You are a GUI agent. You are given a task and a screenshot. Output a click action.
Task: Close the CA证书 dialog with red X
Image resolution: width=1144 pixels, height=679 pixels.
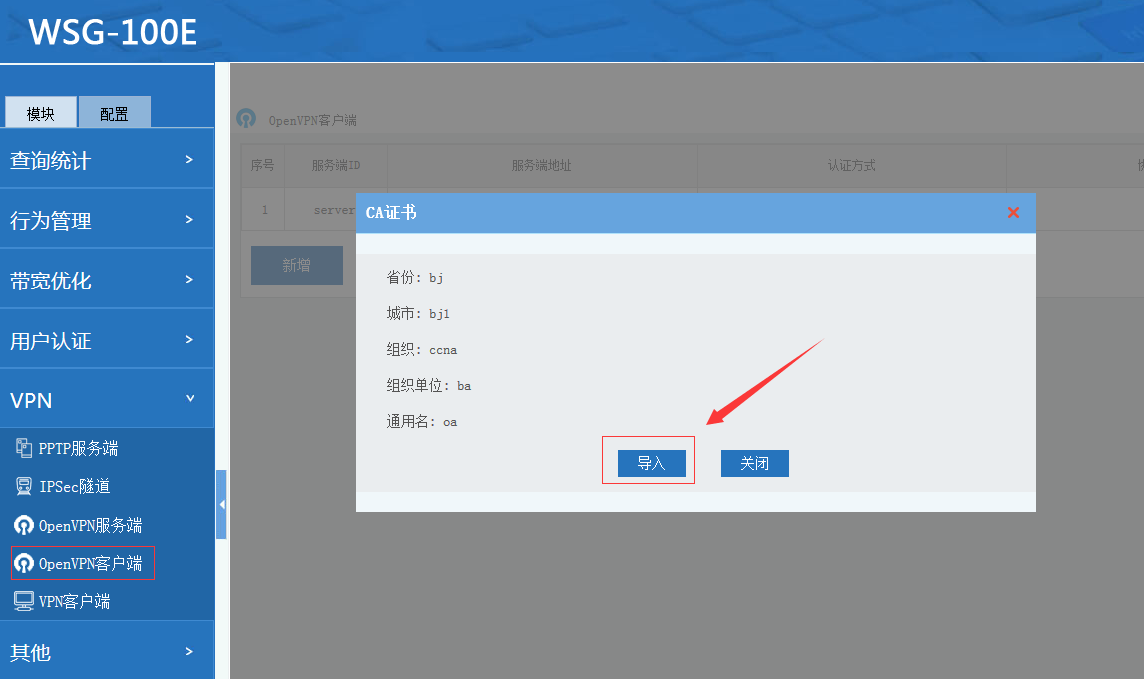click(x=1013, y=213)
